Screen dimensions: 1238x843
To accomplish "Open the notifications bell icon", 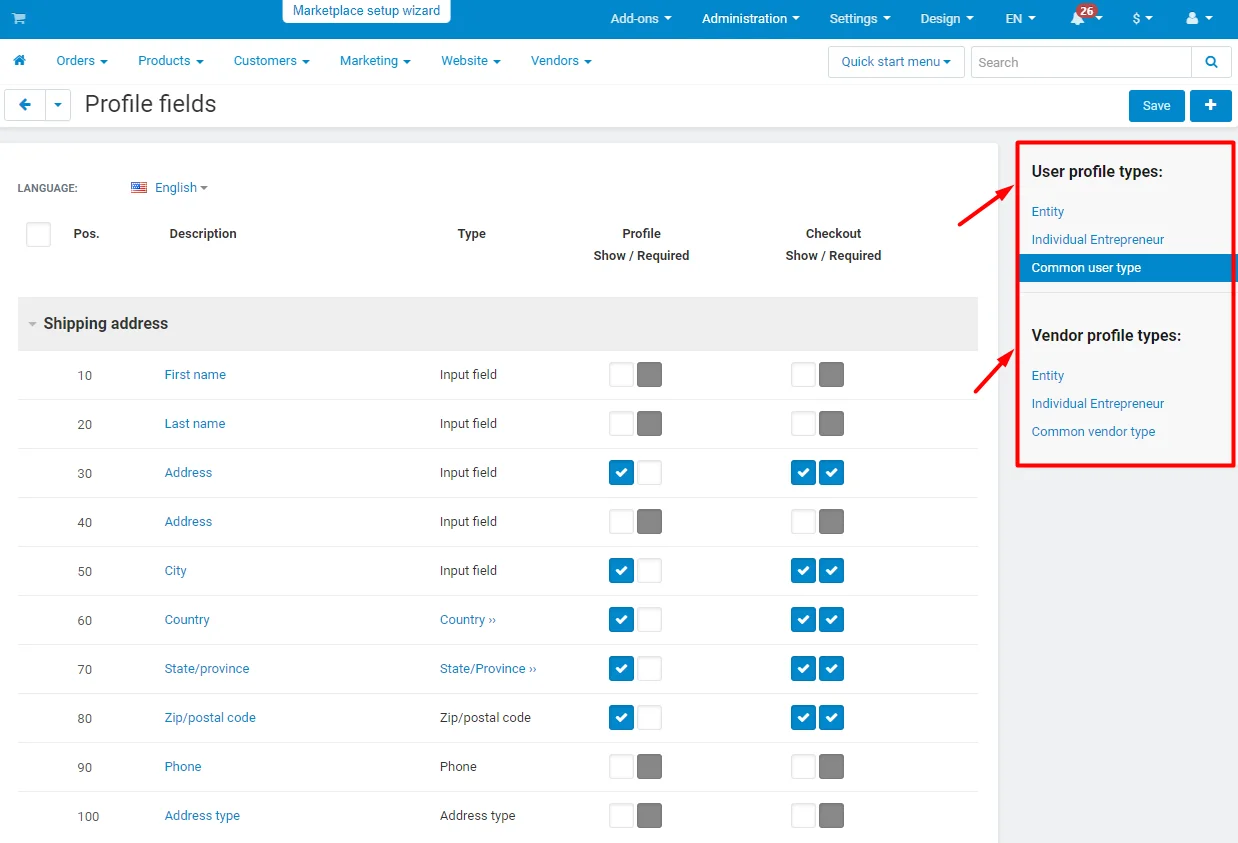I will (1078, 19).
